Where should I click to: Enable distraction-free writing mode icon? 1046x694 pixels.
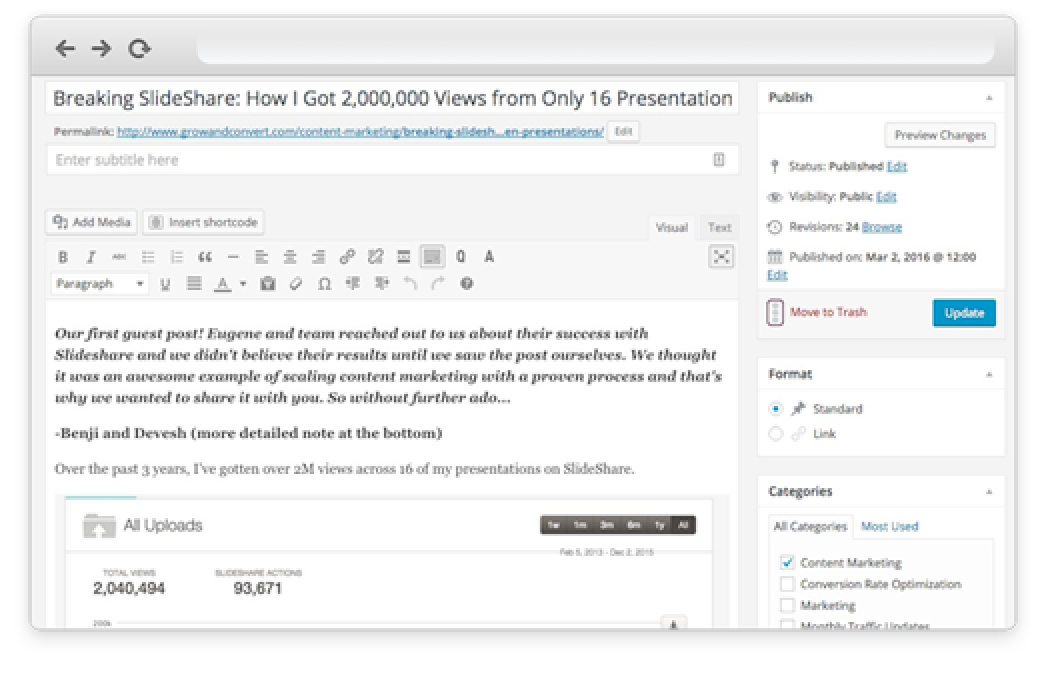pos(721,257)
